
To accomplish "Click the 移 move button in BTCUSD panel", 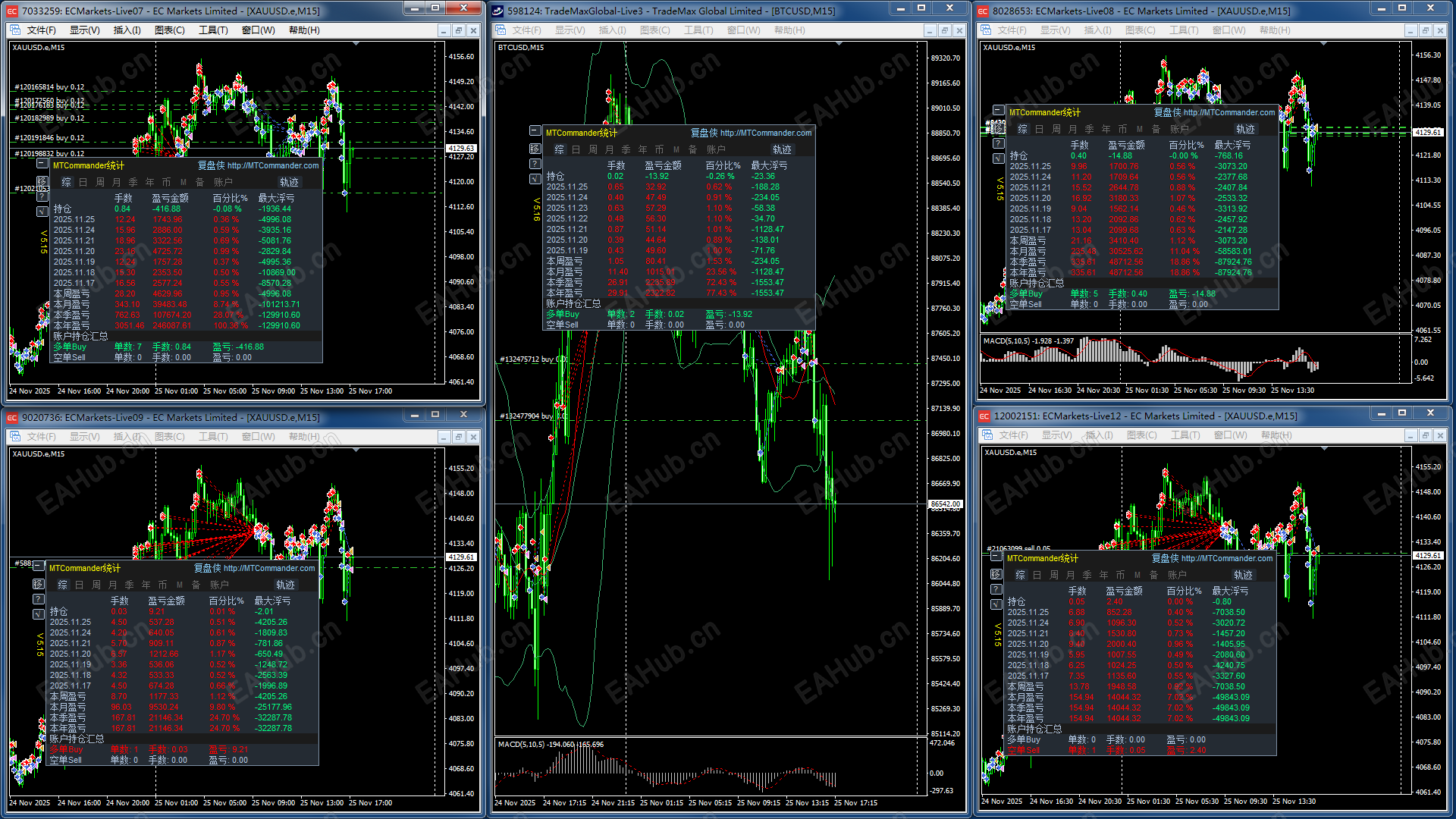I will (x=535, y=149).
